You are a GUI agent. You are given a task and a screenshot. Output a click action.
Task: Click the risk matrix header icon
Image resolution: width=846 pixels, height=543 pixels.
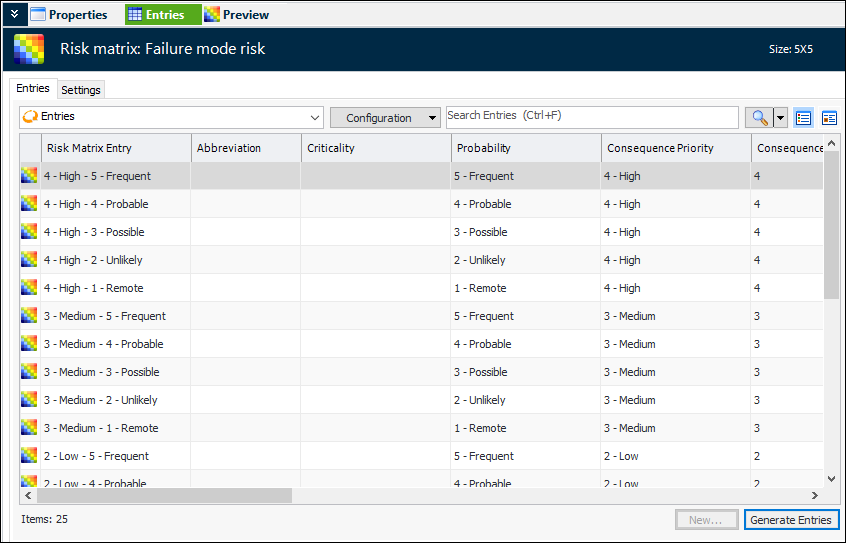(29, 49)
